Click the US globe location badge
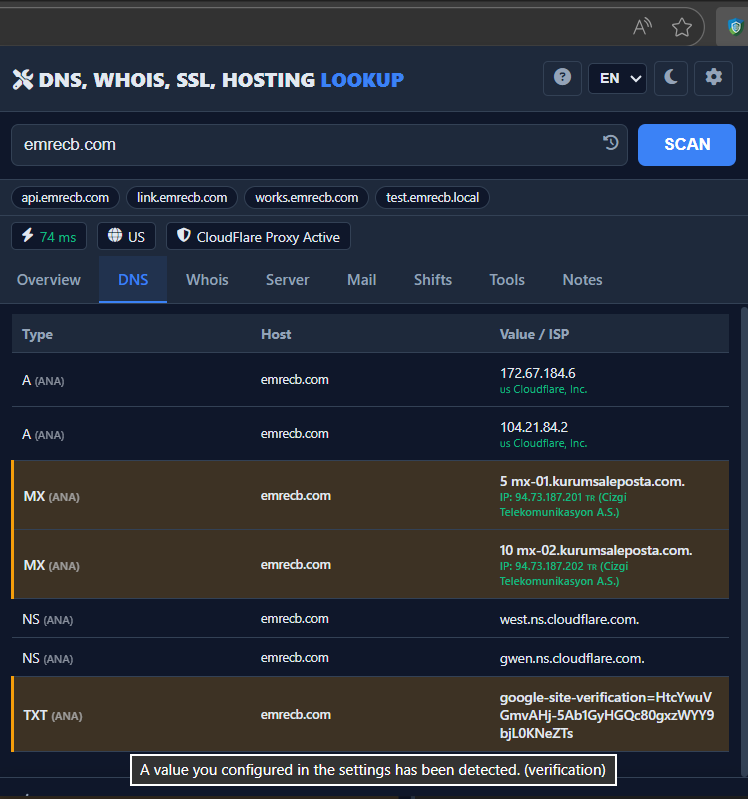Image resolution: width=748 pixels, height=799 pixels. (x=126, y=237)
